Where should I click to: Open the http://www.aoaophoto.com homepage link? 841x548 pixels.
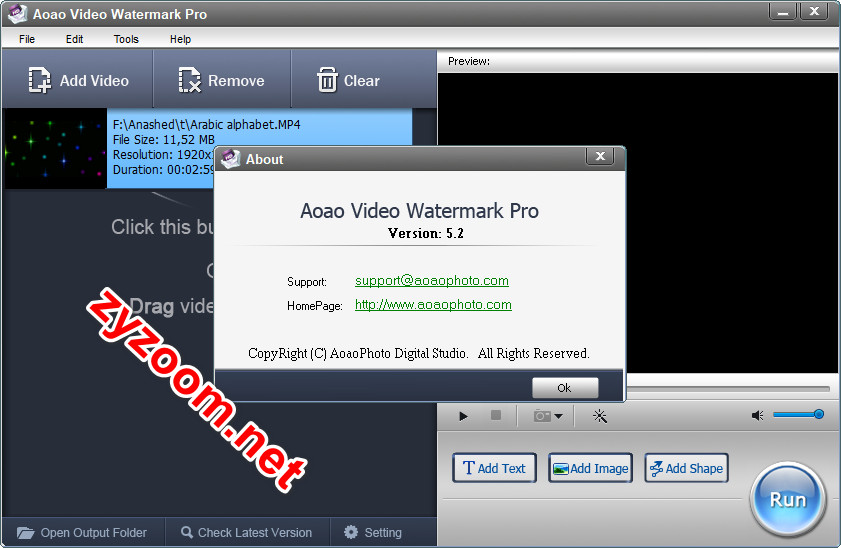433,305
